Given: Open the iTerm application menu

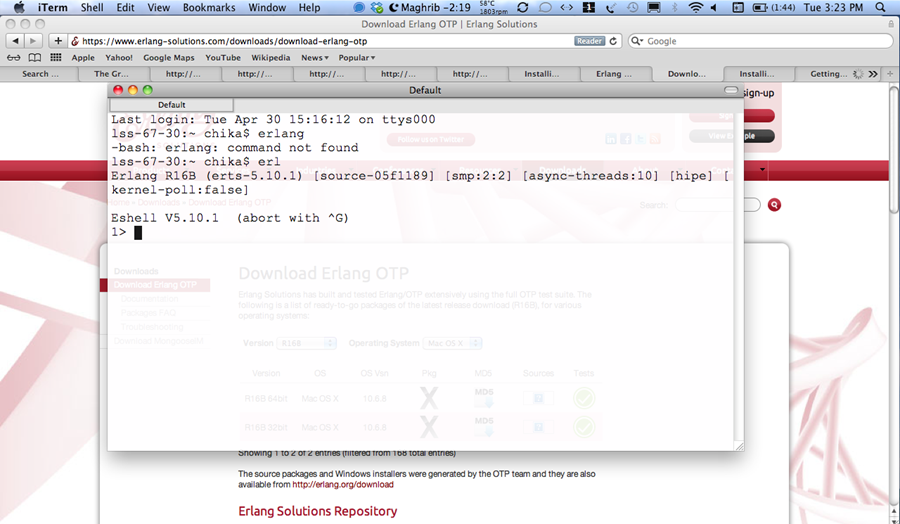Looking at the screenshot, I should coord(53,7).
